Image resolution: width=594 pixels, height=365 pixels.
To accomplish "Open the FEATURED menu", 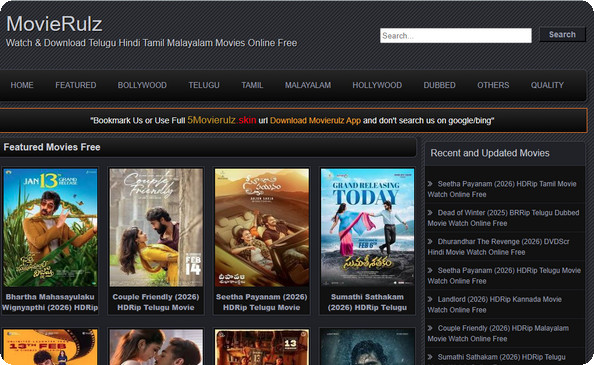I will (x=76, y=85).
